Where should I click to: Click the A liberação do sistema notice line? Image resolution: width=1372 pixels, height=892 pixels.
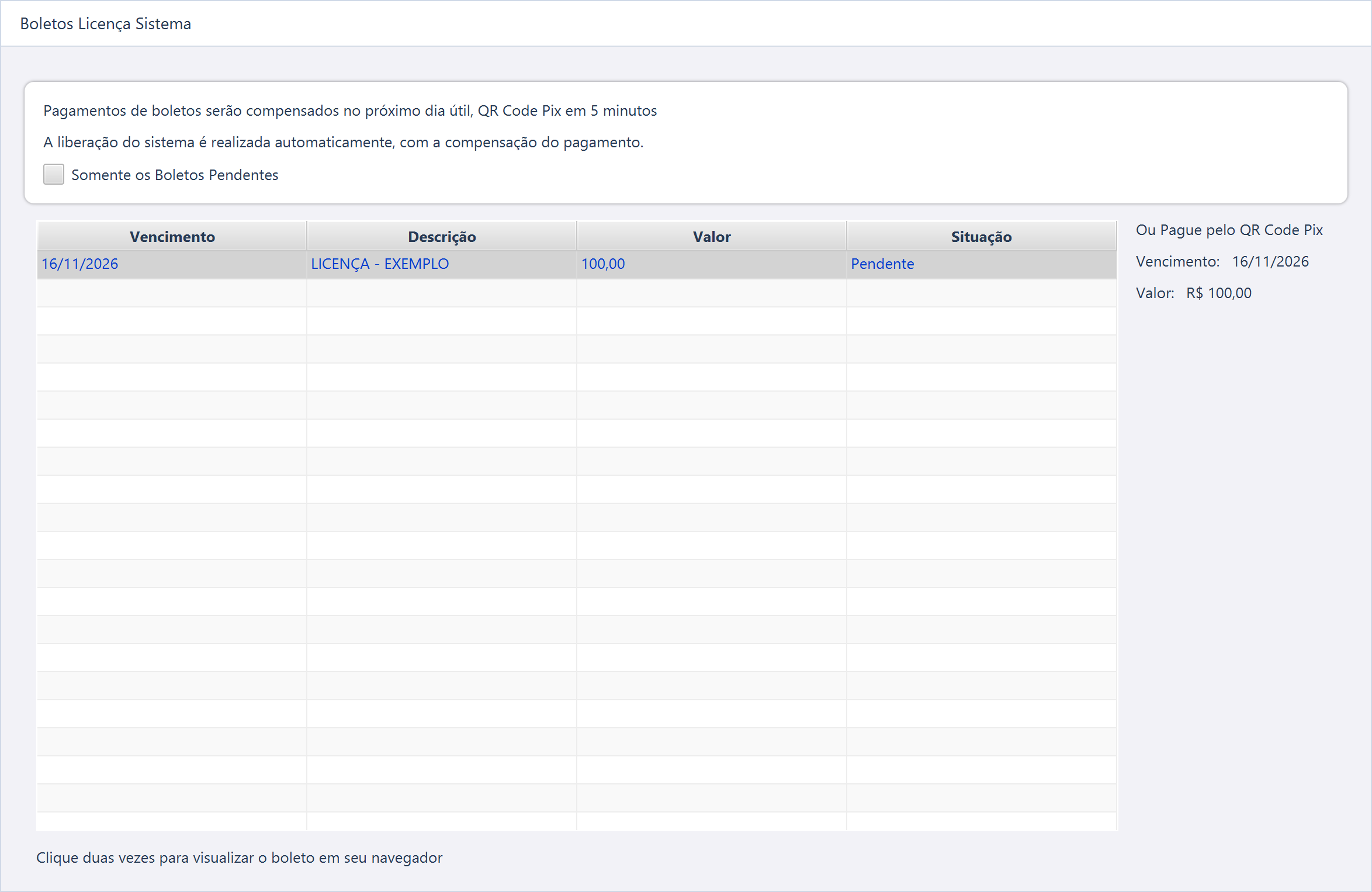pos(344,142)
